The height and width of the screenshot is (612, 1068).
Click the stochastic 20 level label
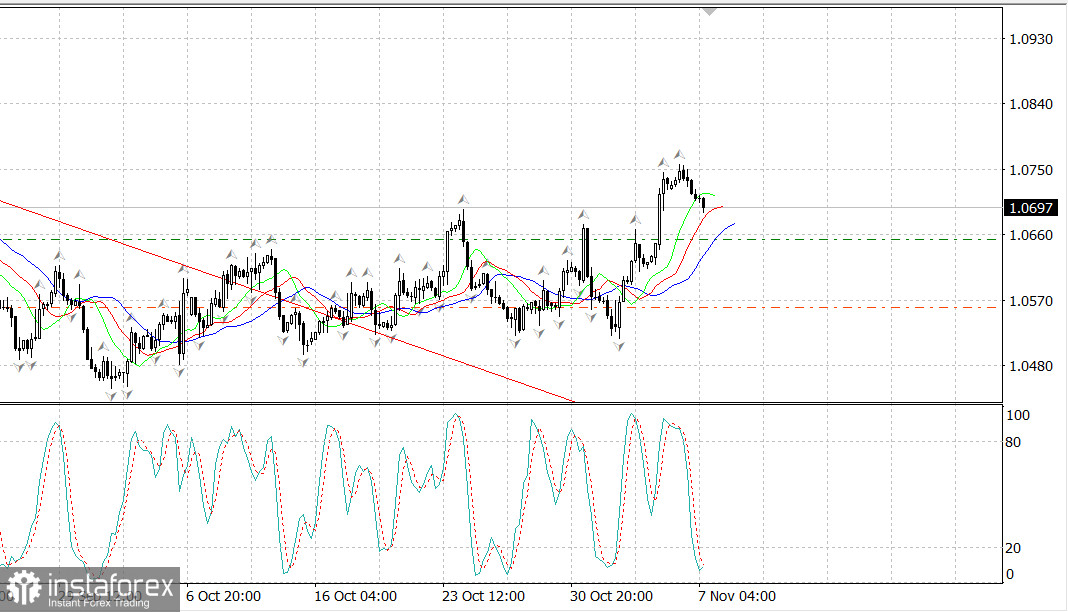coord(1013,548)
